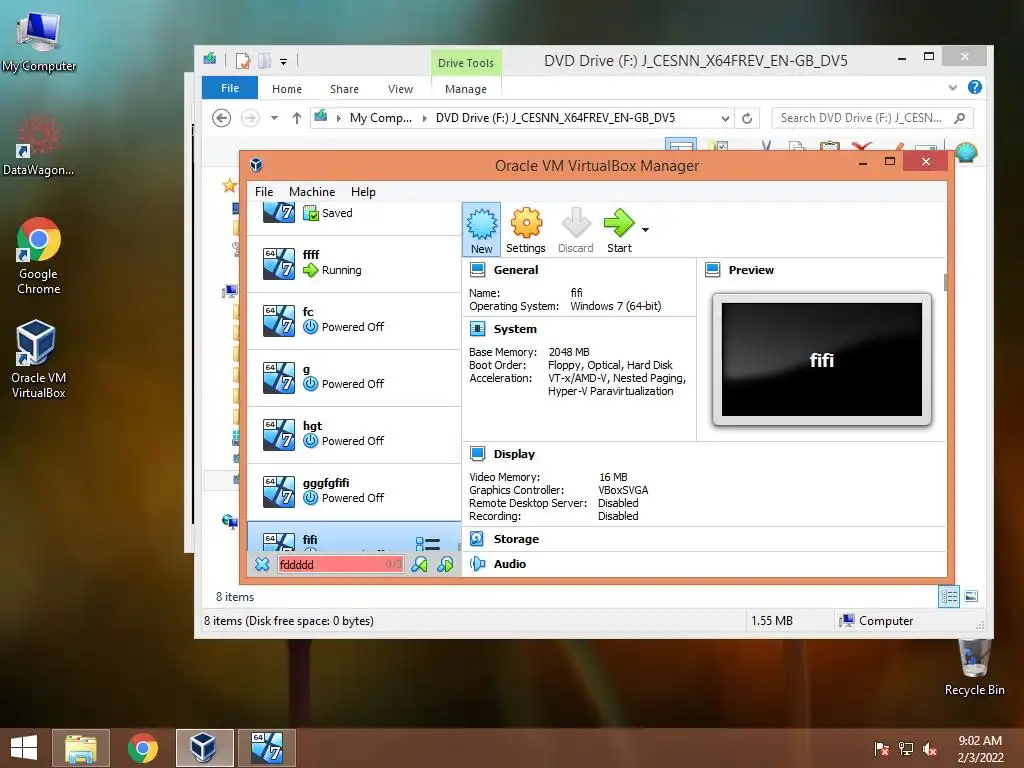Click Explorer Up one level arrow
Viewport: 1024px width, 768px height.
297,118
